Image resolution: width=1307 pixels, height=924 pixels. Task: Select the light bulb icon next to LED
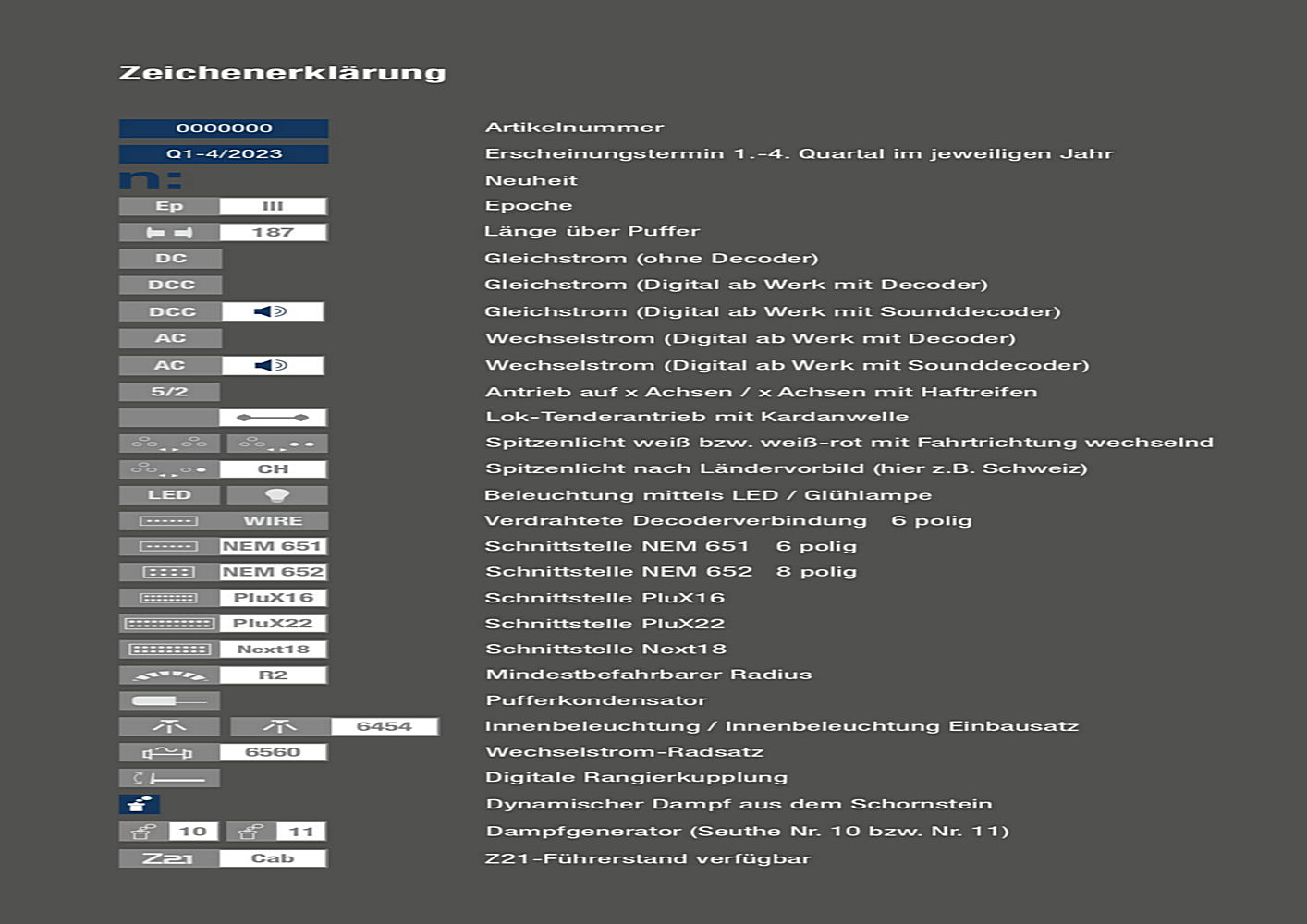click(277, 495)
